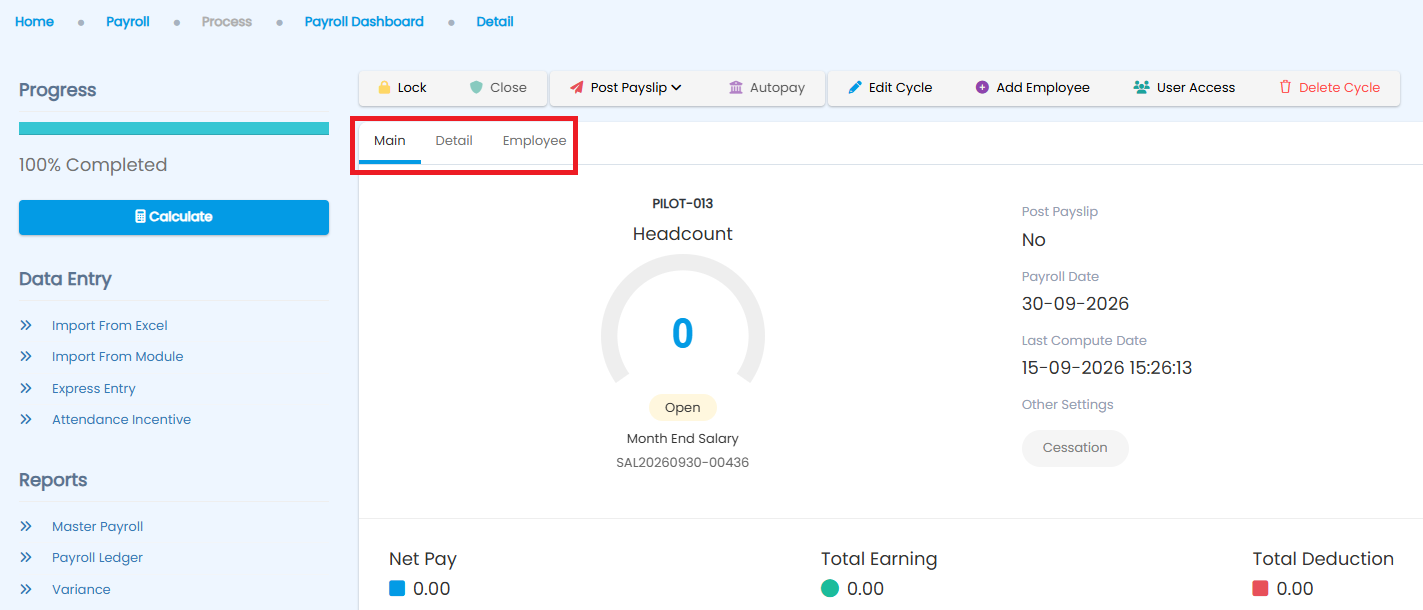This screenshot has height=610, width=1423.
Task: Click the chevron icon beside Import From Excel
Action: tap(26, 326)
